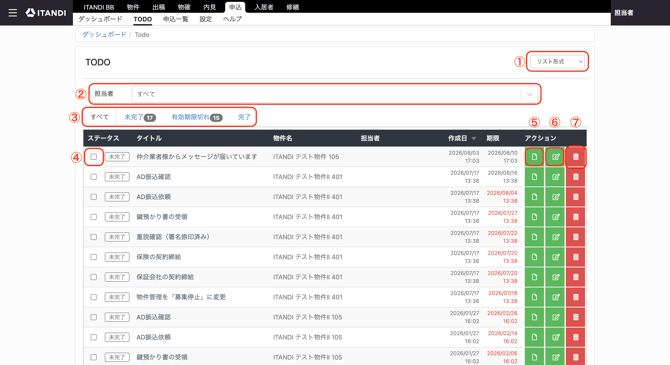The image size is (670, 365).
Task: Delete AD振込依頼 todo of 物件II 401
Action: click(576, 197)
